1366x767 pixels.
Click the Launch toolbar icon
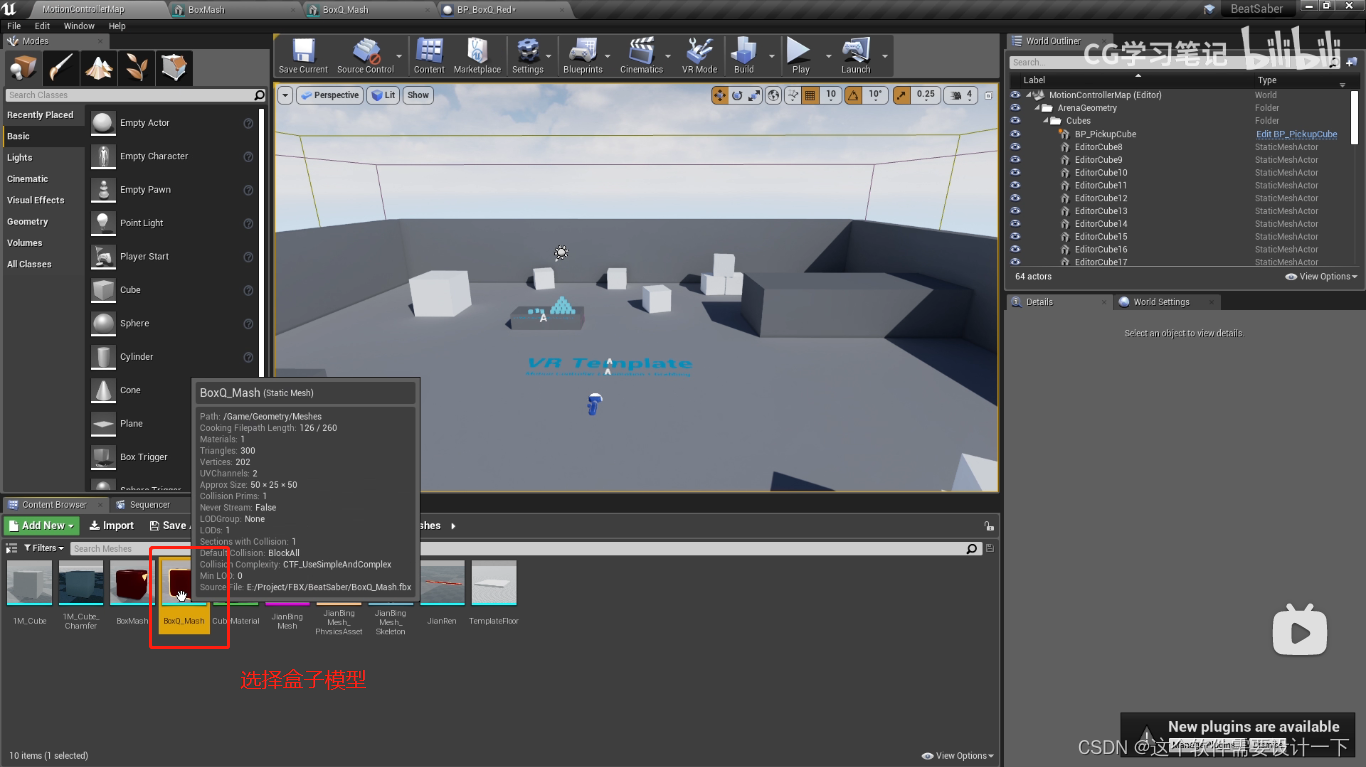pos(855,55)
